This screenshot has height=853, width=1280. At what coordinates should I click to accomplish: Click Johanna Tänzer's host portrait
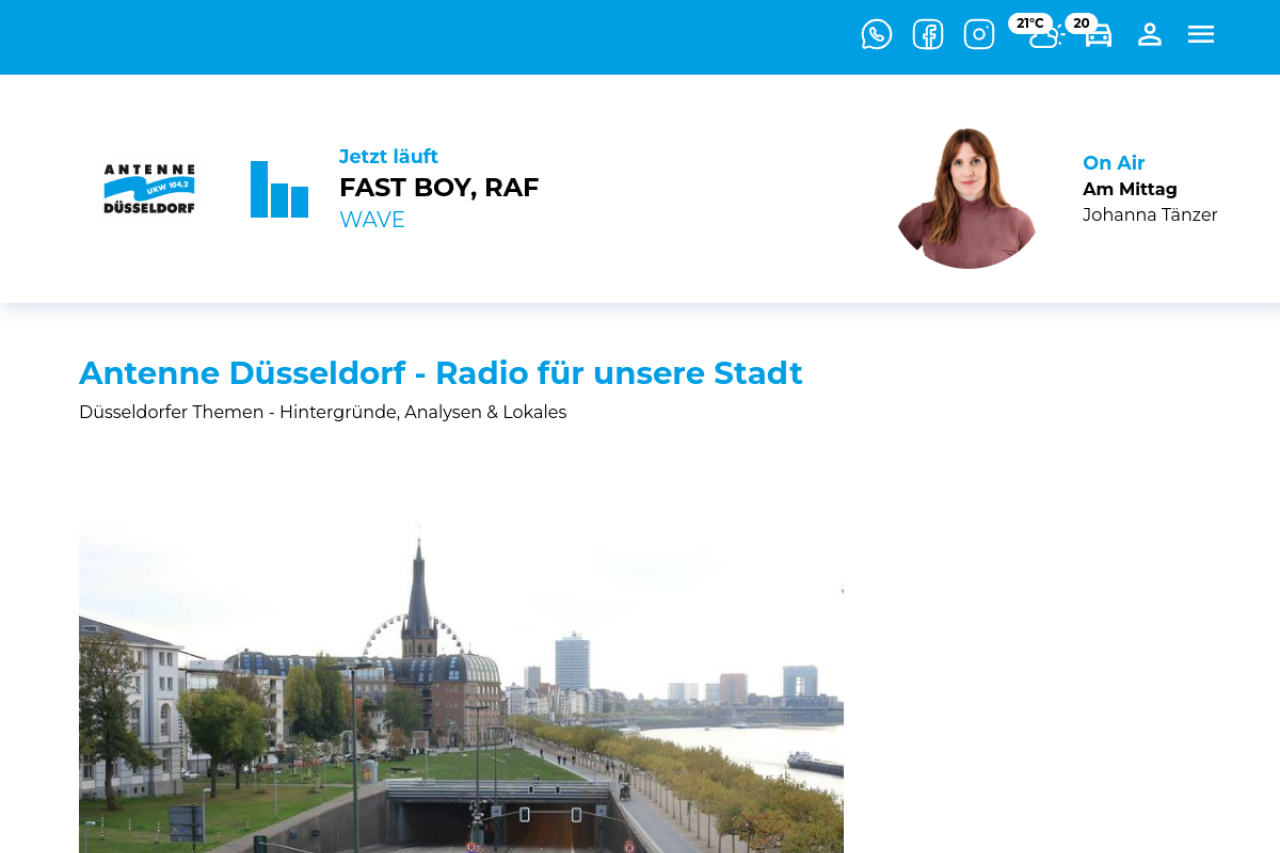pyautogui.click(x=967, y=197)
